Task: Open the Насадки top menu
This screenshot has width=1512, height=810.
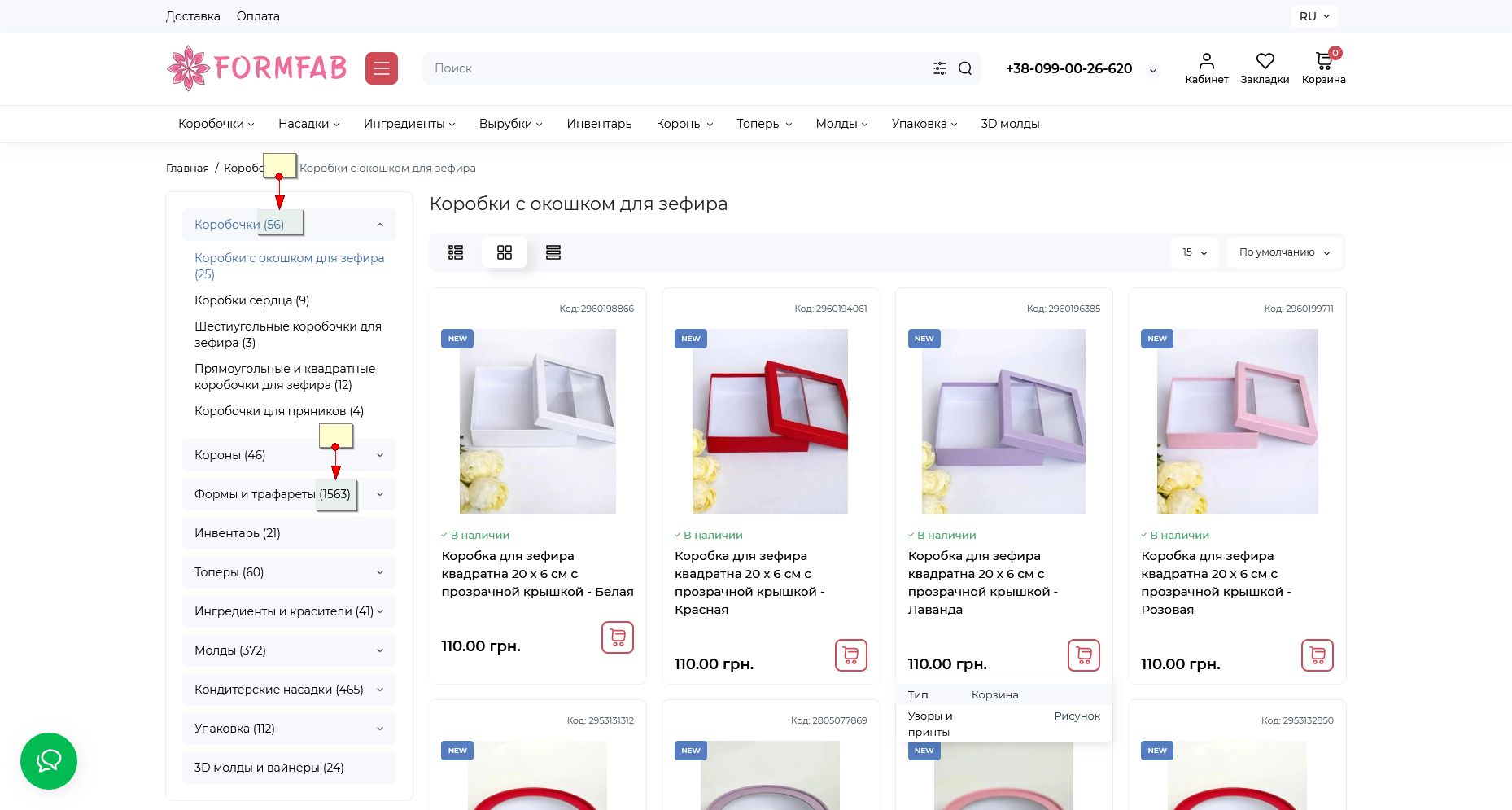Action: click(x=308, y=124)
